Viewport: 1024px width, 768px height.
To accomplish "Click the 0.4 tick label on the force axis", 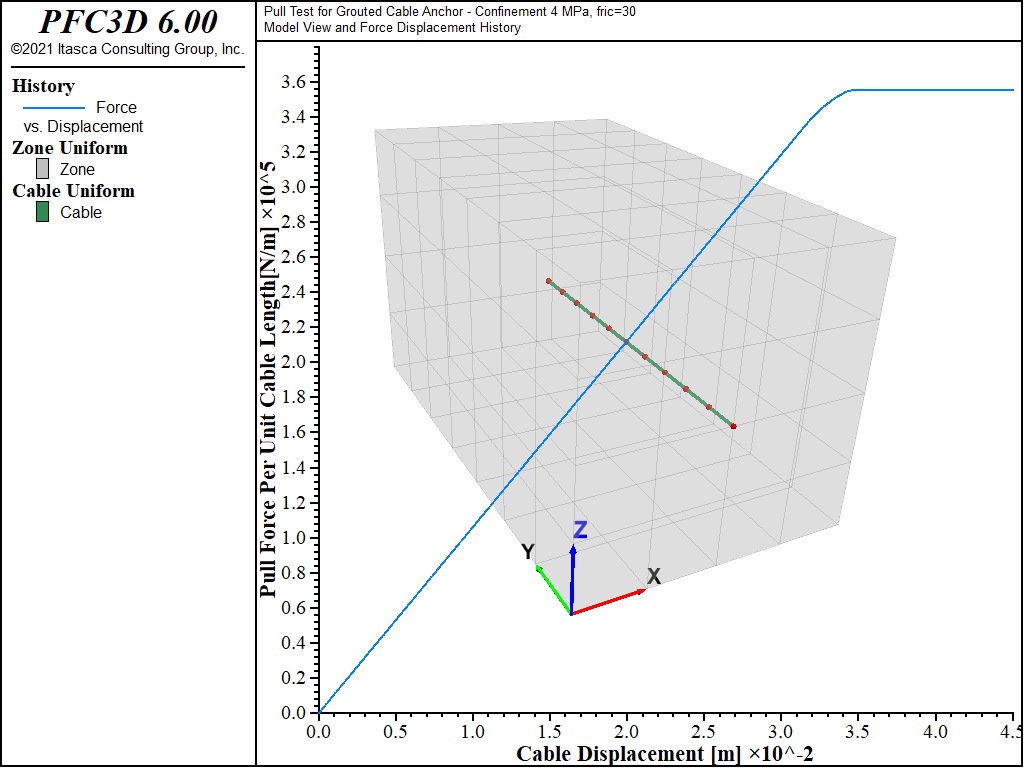I will click(295, 643).
